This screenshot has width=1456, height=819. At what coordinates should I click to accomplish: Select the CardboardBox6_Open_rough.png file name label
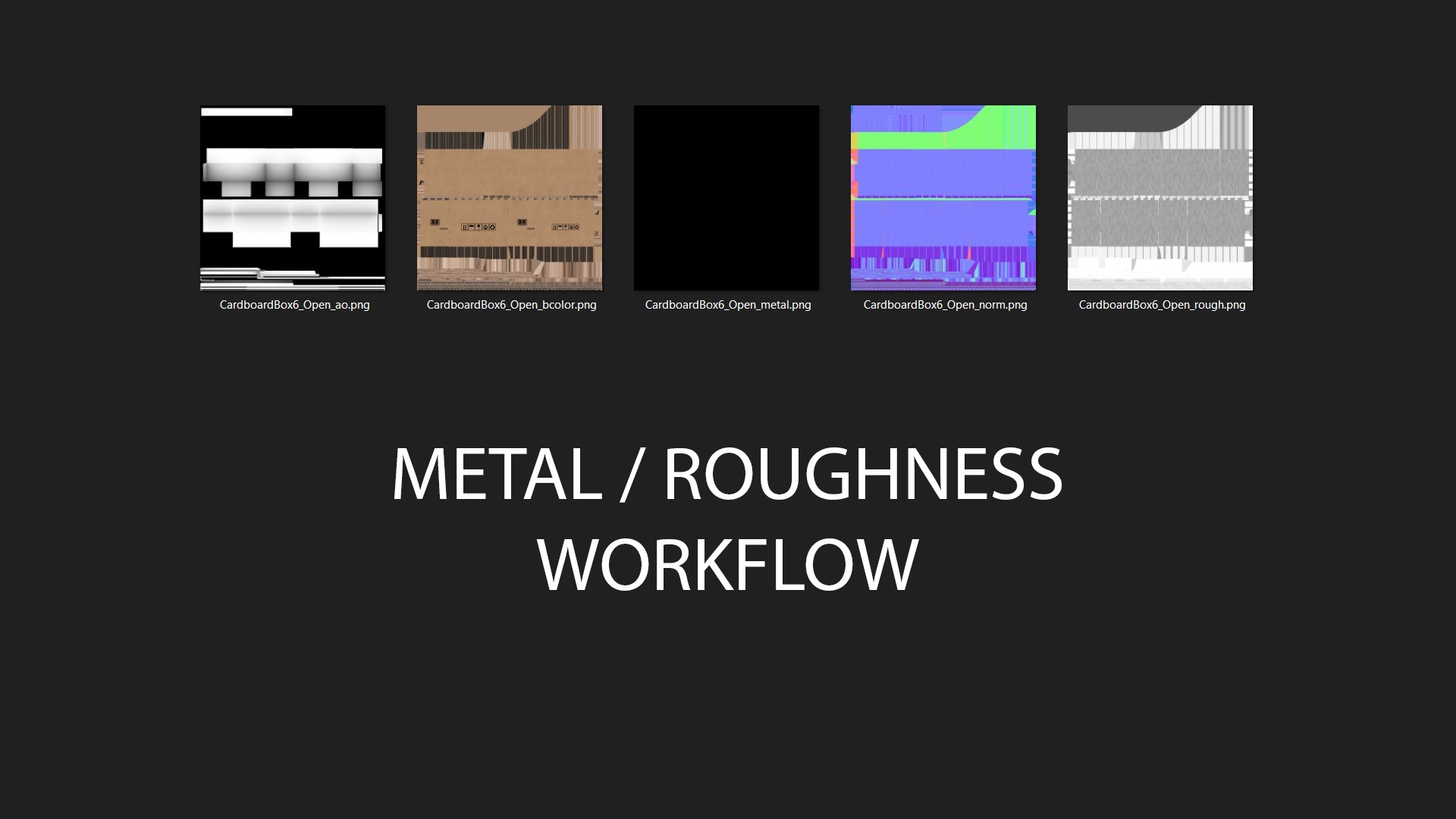coord(1162,305)
